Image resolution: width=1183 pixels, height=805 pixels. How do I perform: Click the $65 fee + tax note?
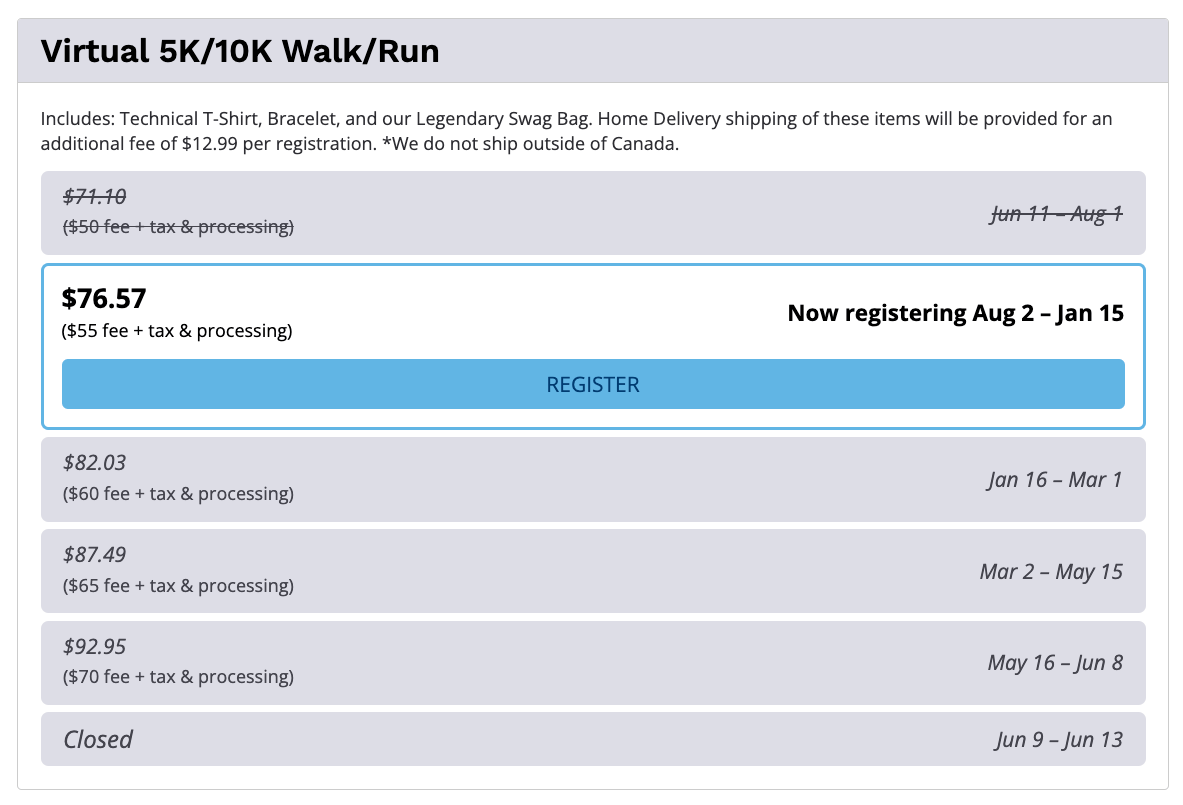click(178, 586)
